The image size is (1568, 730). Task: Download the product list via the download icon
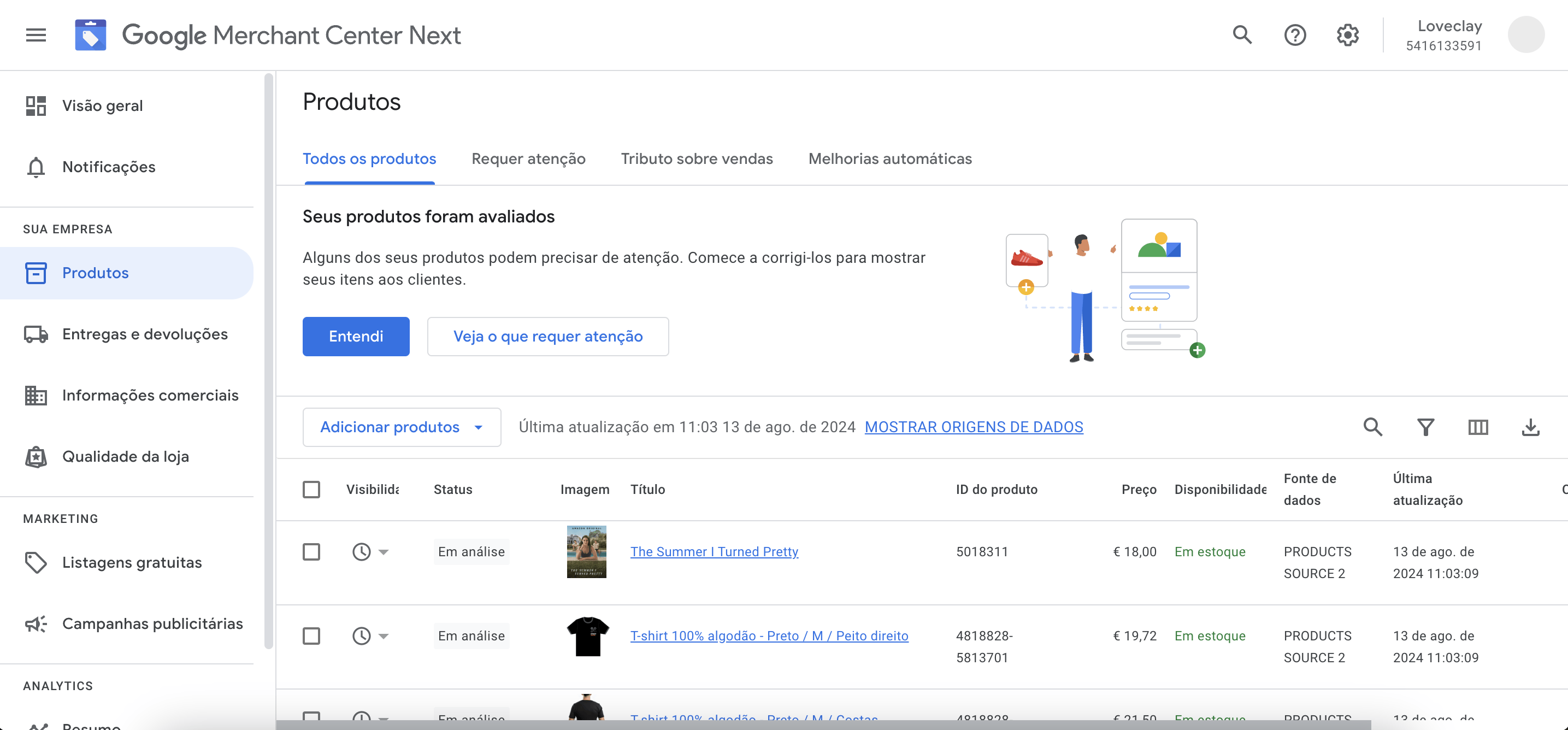[1531, 427]
